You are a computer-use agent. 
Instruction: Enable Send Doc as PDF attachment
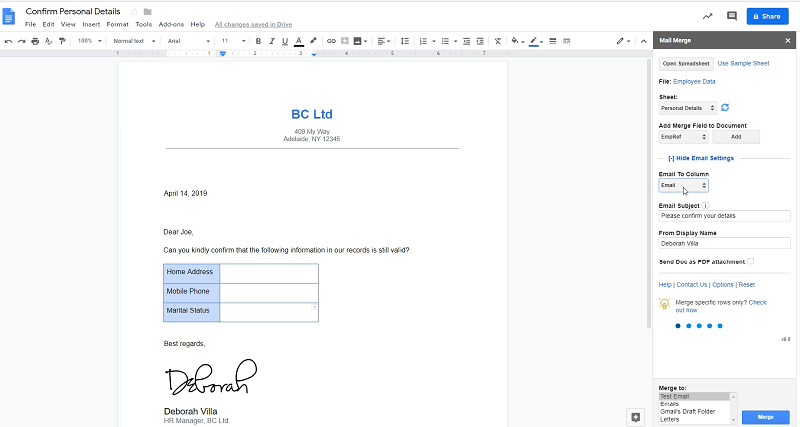click(750, 261)
